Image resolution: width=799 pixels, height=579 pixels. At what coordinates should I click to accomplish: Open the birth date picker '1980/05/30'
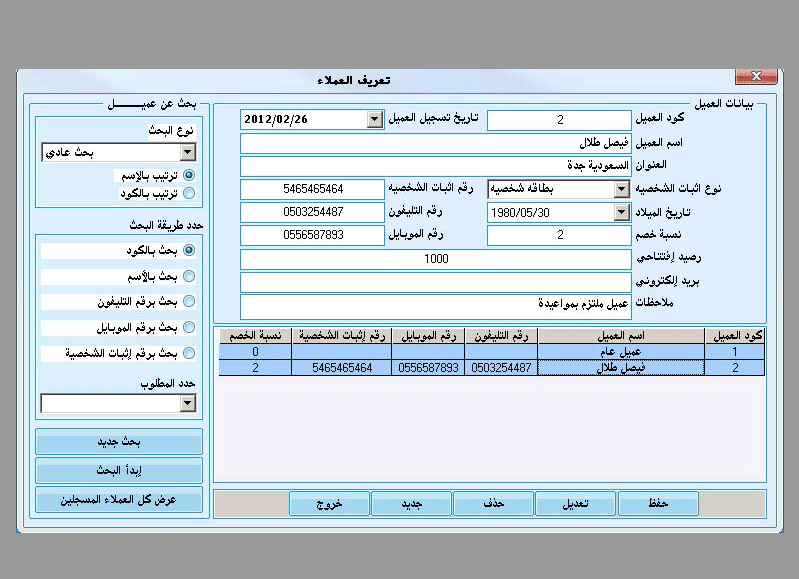[621, 212]
